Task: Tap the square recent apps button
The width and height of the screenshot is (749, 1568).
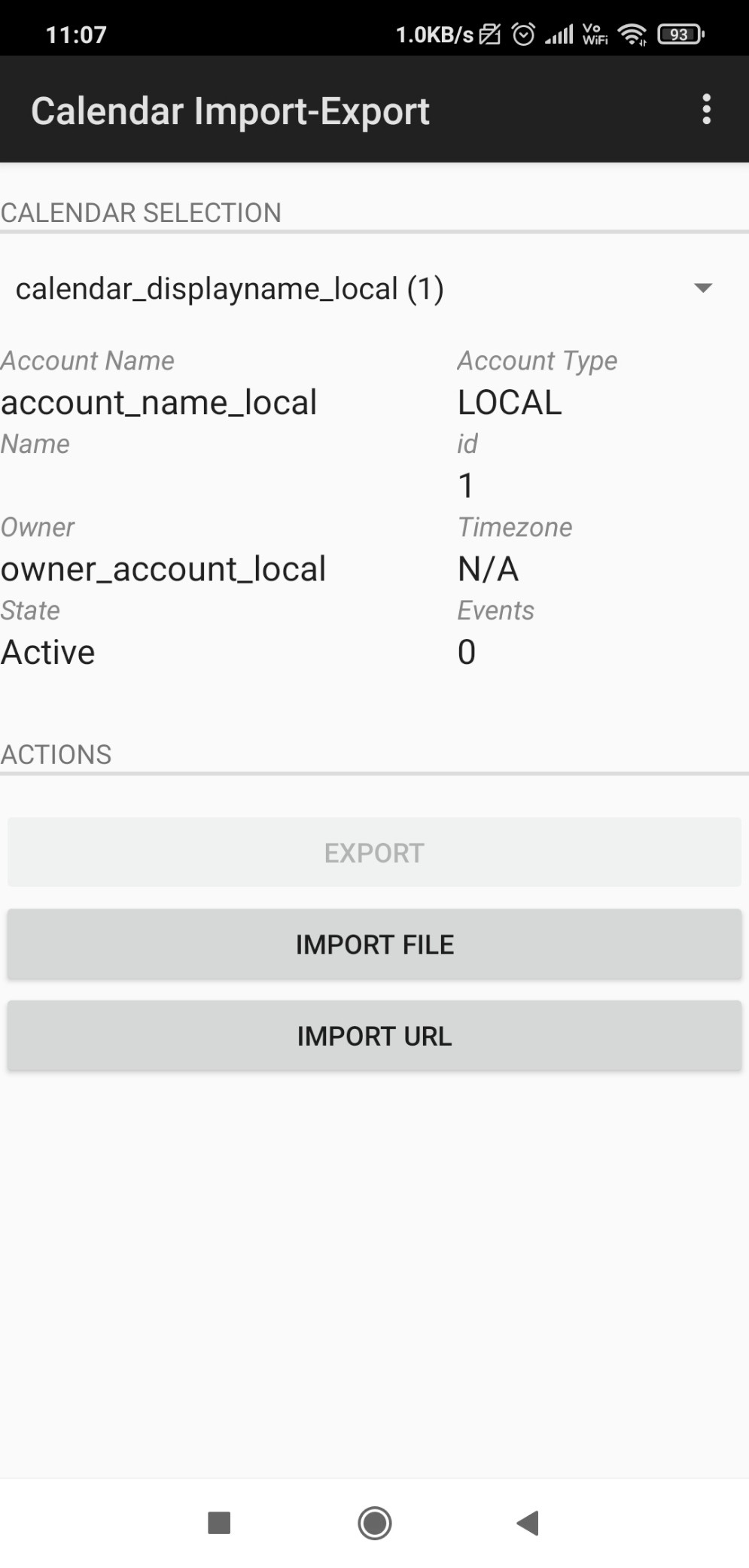Action: point(219,1523)
